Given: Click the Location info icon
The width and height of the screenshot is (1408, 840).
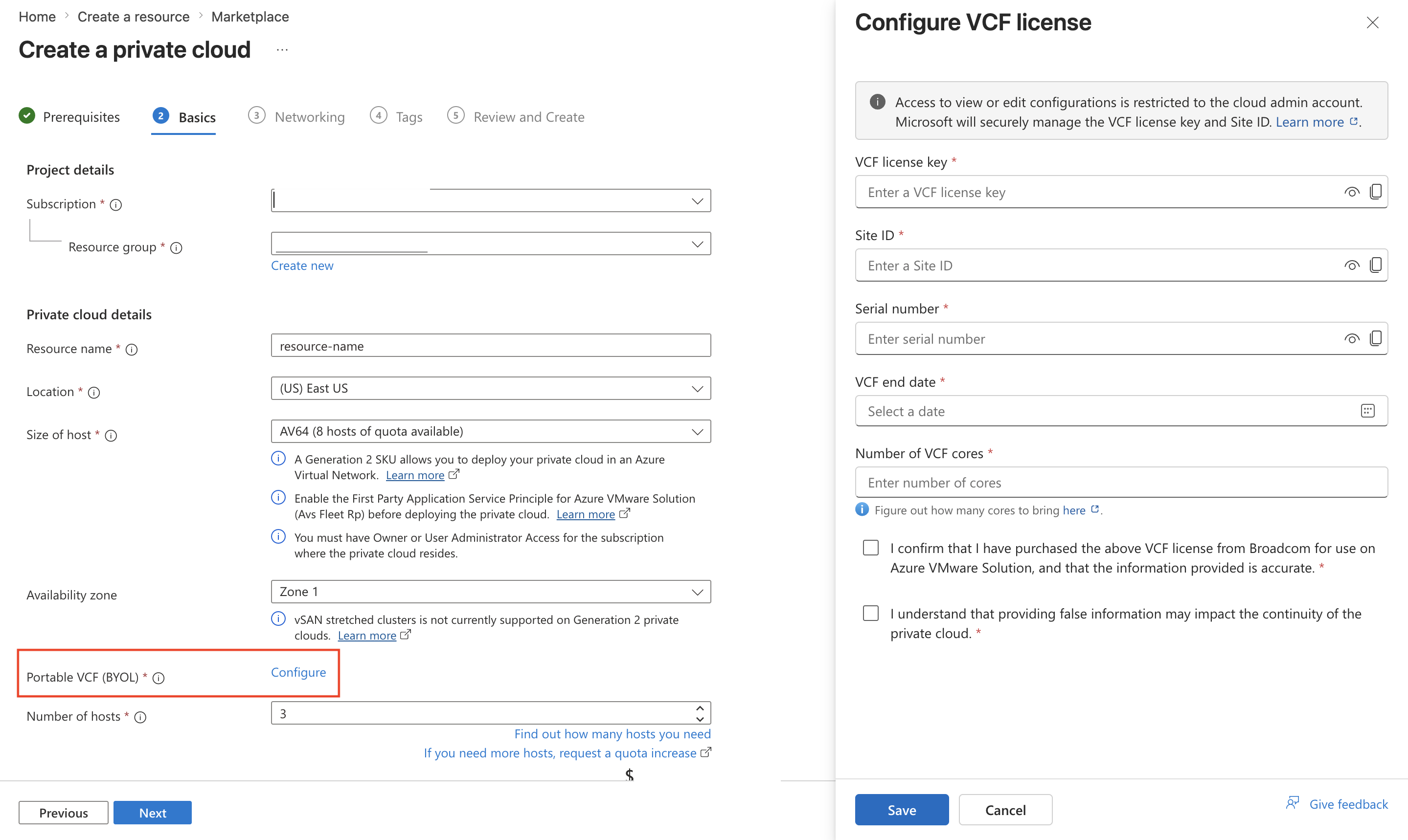Looking at the screenshot, I should 94,393.
